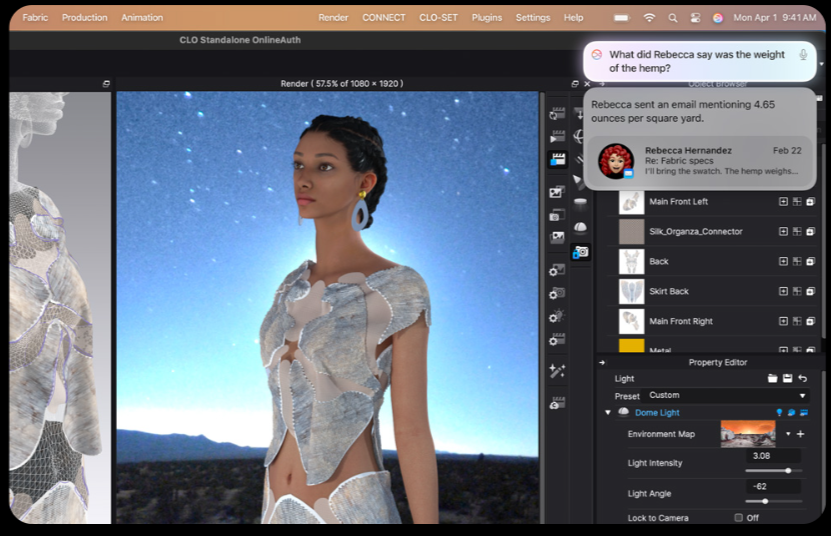The height and width of the screenshot is (536, 831).
Task: Click the image folder render icon
Action: coord(556,238)
